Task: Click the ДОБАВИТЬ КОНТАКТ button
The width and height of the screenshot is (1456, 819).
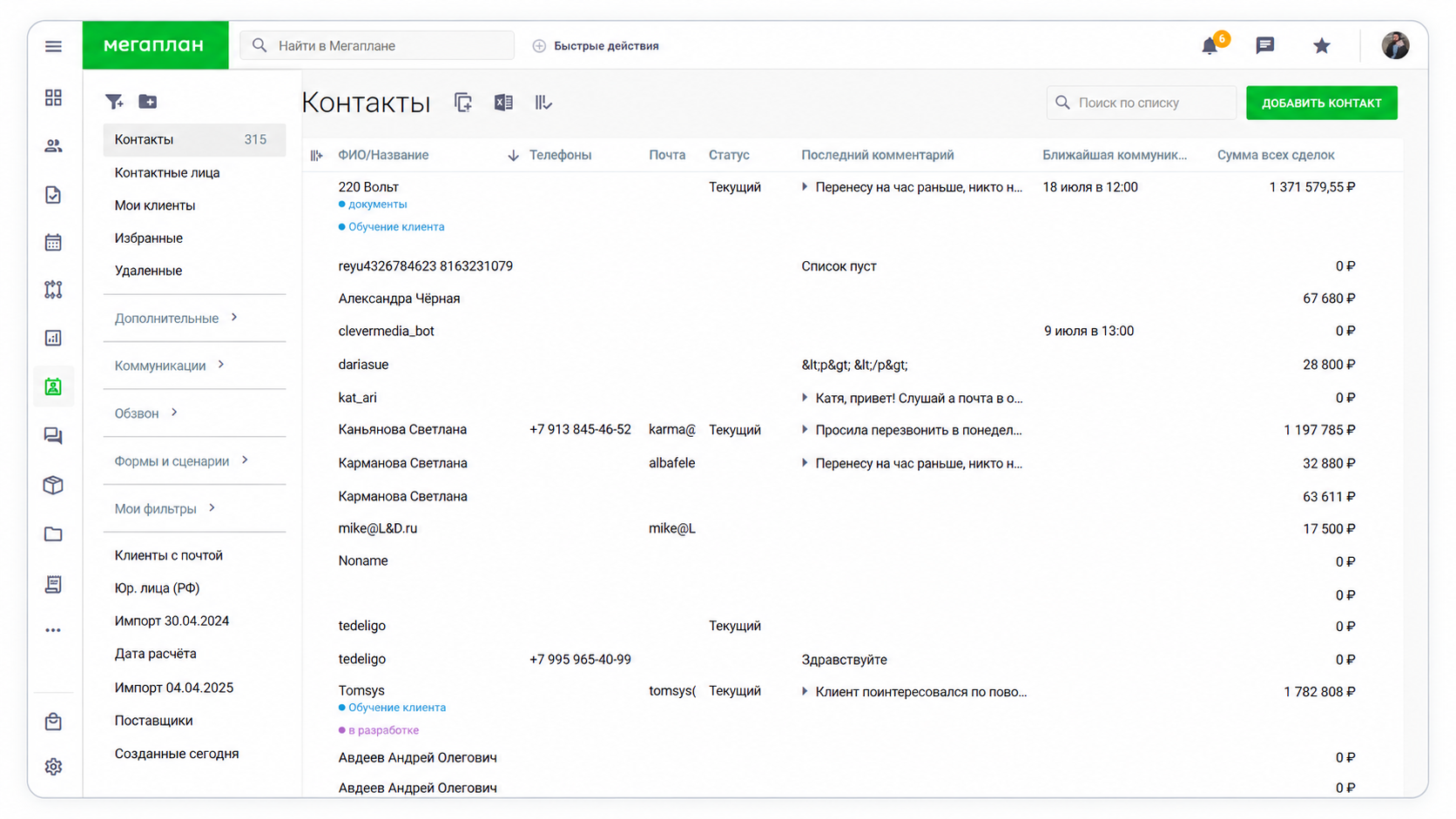Action: 1321,103
